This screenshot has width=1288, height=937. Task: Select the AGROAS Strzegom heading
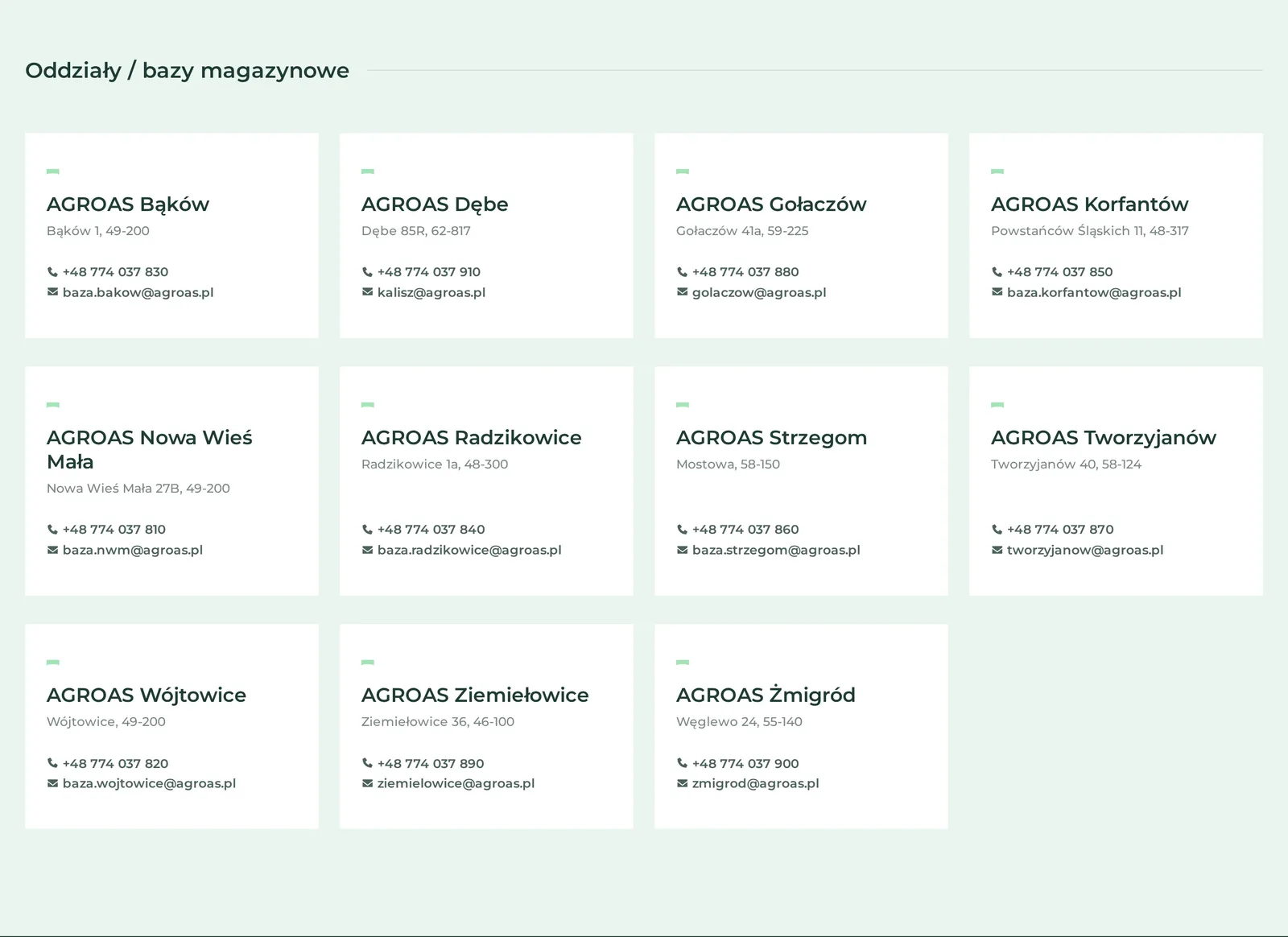[x=771, y=438]
